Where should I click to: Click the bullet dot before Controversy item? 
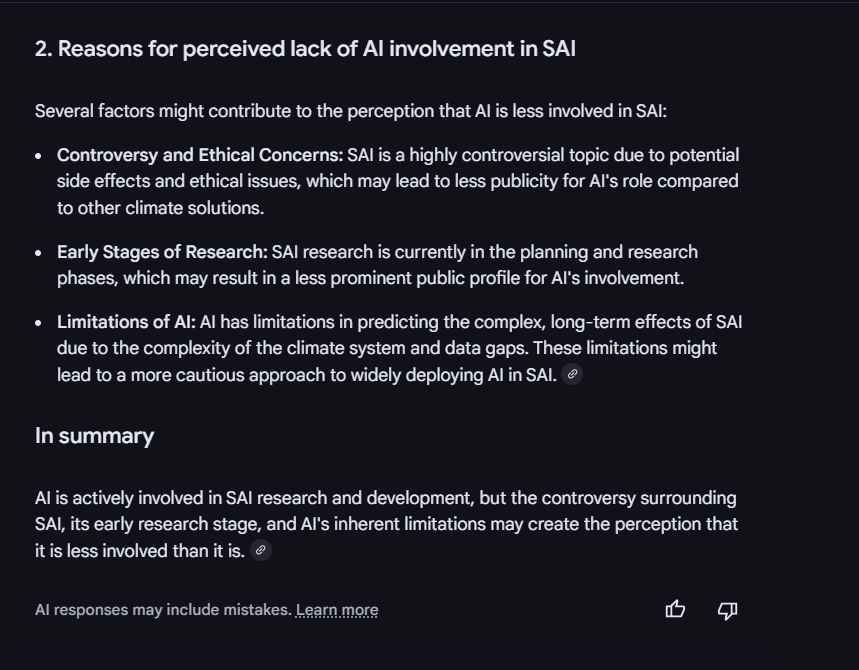38,156
